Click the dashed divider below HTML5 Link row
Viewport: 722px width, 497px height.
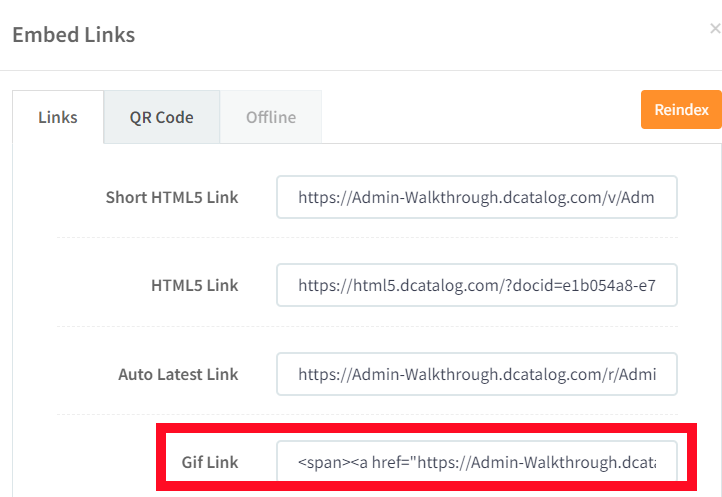click(x=367, y=326)
